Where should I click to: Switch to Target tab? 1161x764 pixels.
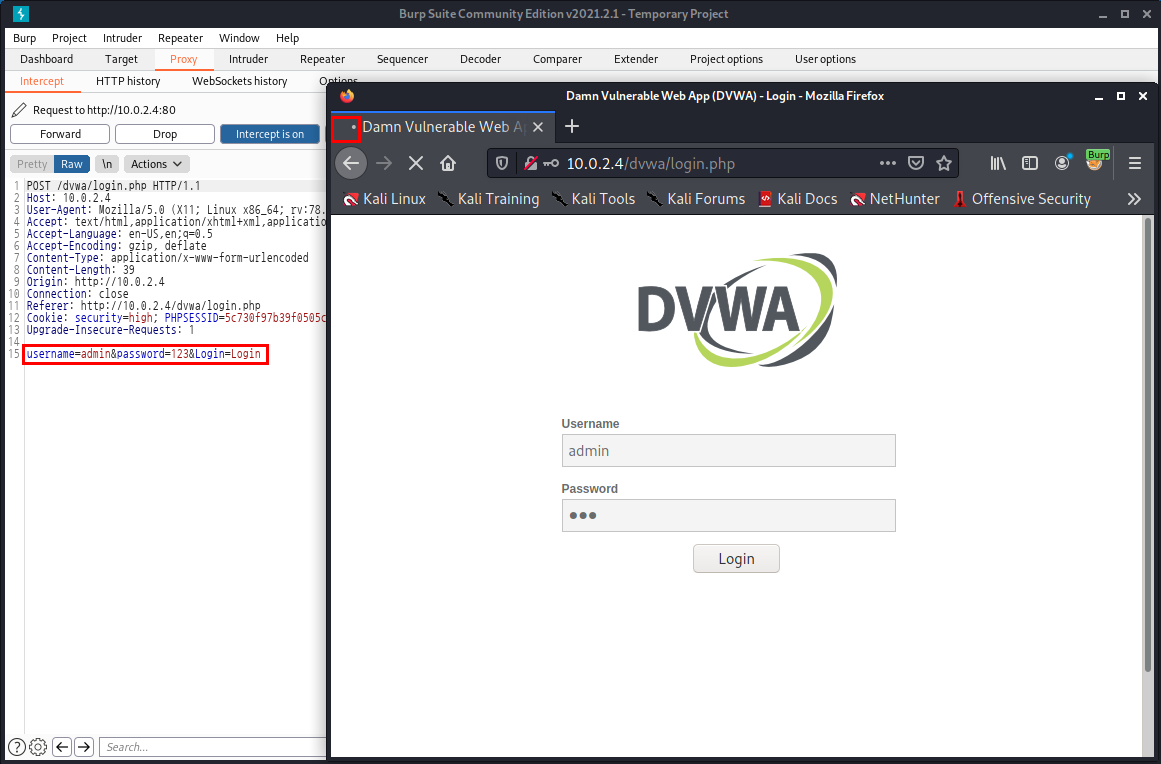point(121,59)
